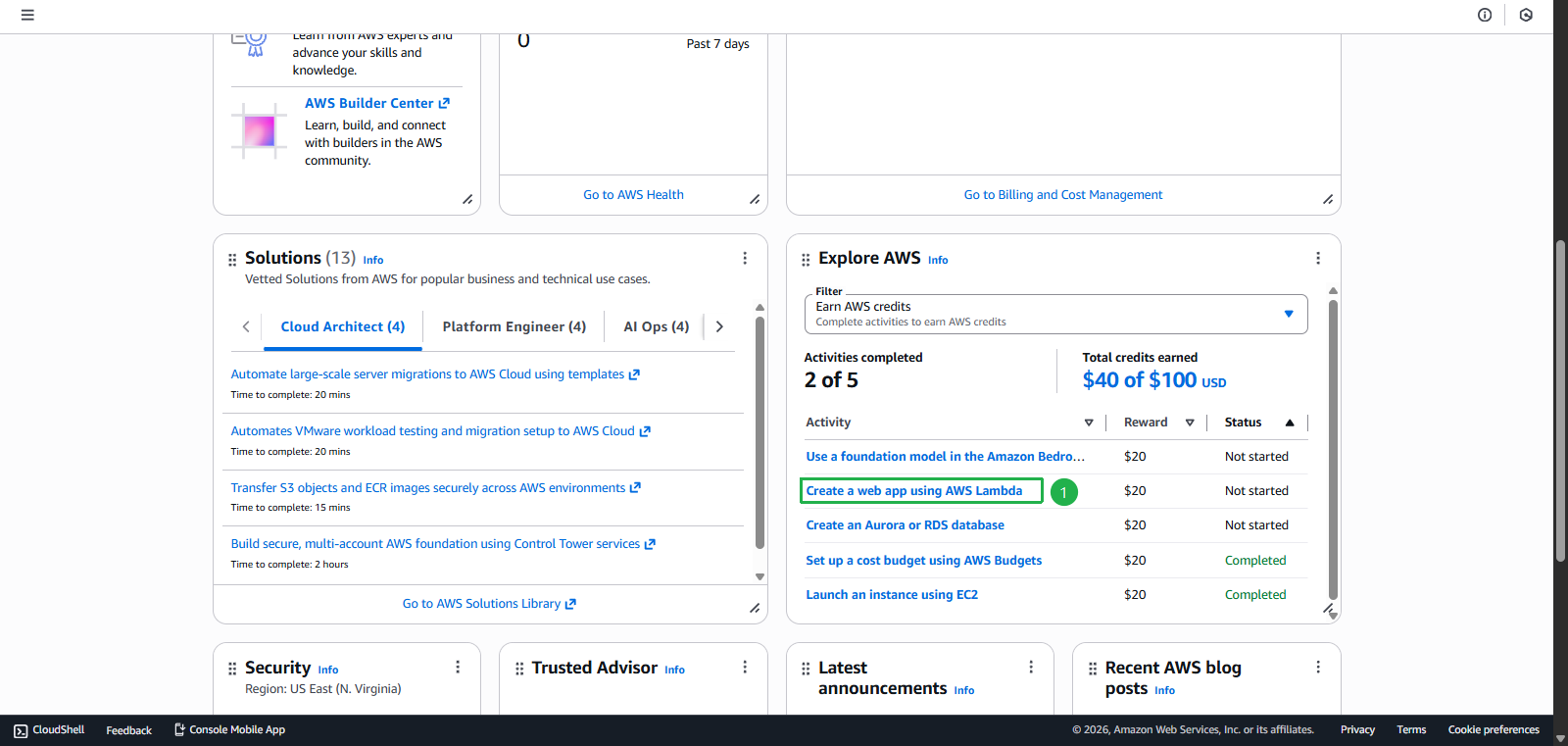The image size is (1568, 746).
Task: Click the info circle icon in header
Action: pos(1485,15)
